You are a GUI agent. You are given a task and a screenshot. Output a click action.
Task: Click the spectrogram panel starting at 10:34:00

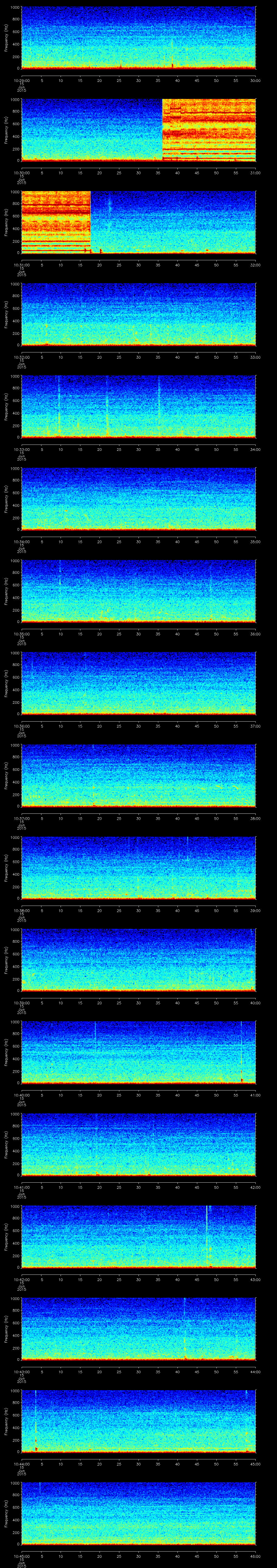pyautogui.click(x=138, y=499)
